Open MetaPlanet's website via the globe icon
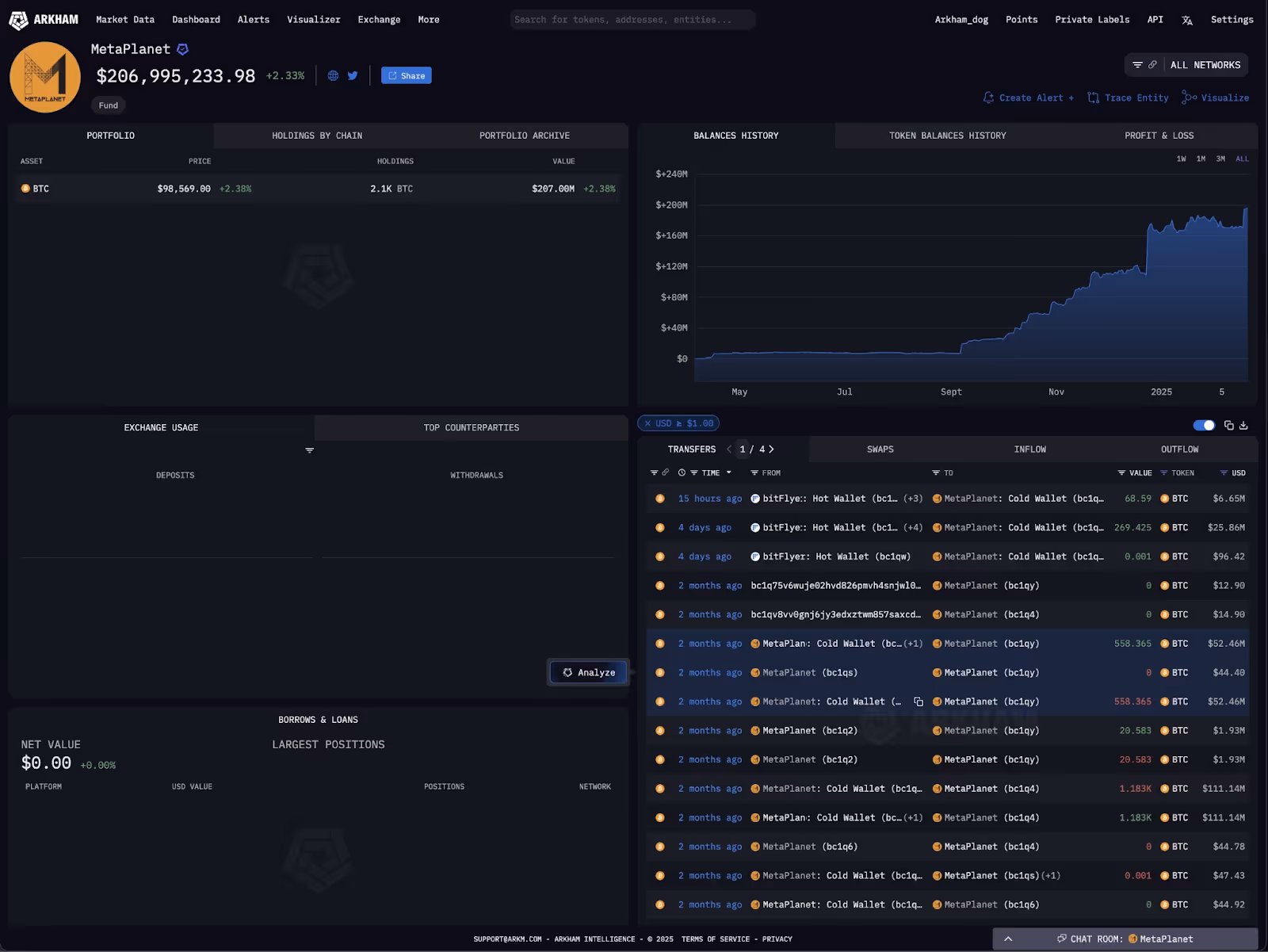The width and height of the screenshot is (1268, 952). click(333, 76)
